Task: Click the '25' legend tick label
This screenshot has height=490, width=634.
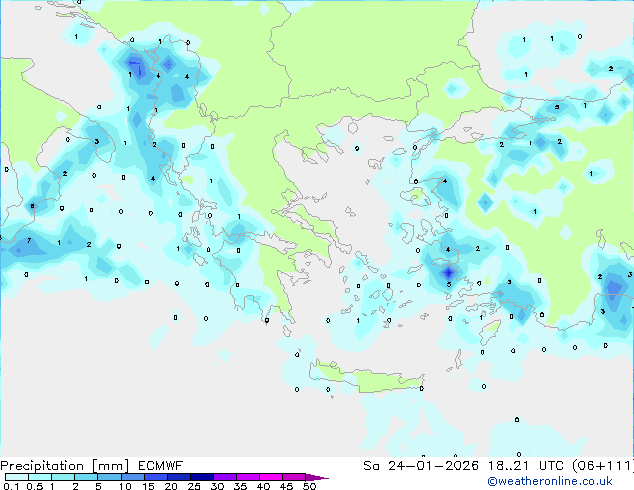Action: coord(194,486)
